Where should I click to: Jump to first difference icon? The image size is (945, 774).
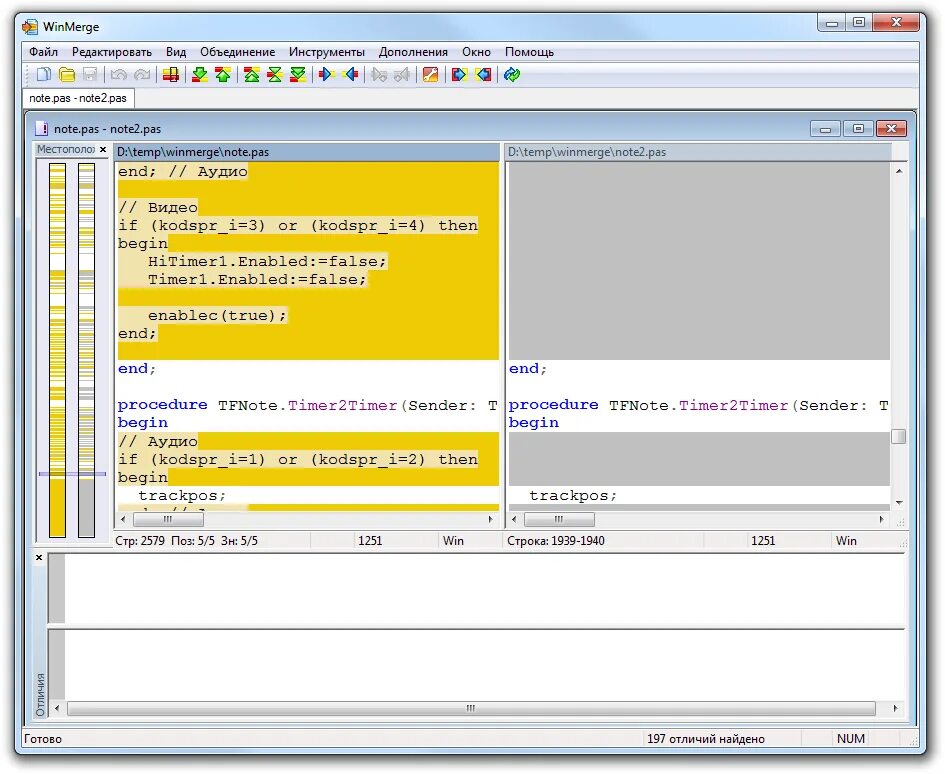point(252,75)
